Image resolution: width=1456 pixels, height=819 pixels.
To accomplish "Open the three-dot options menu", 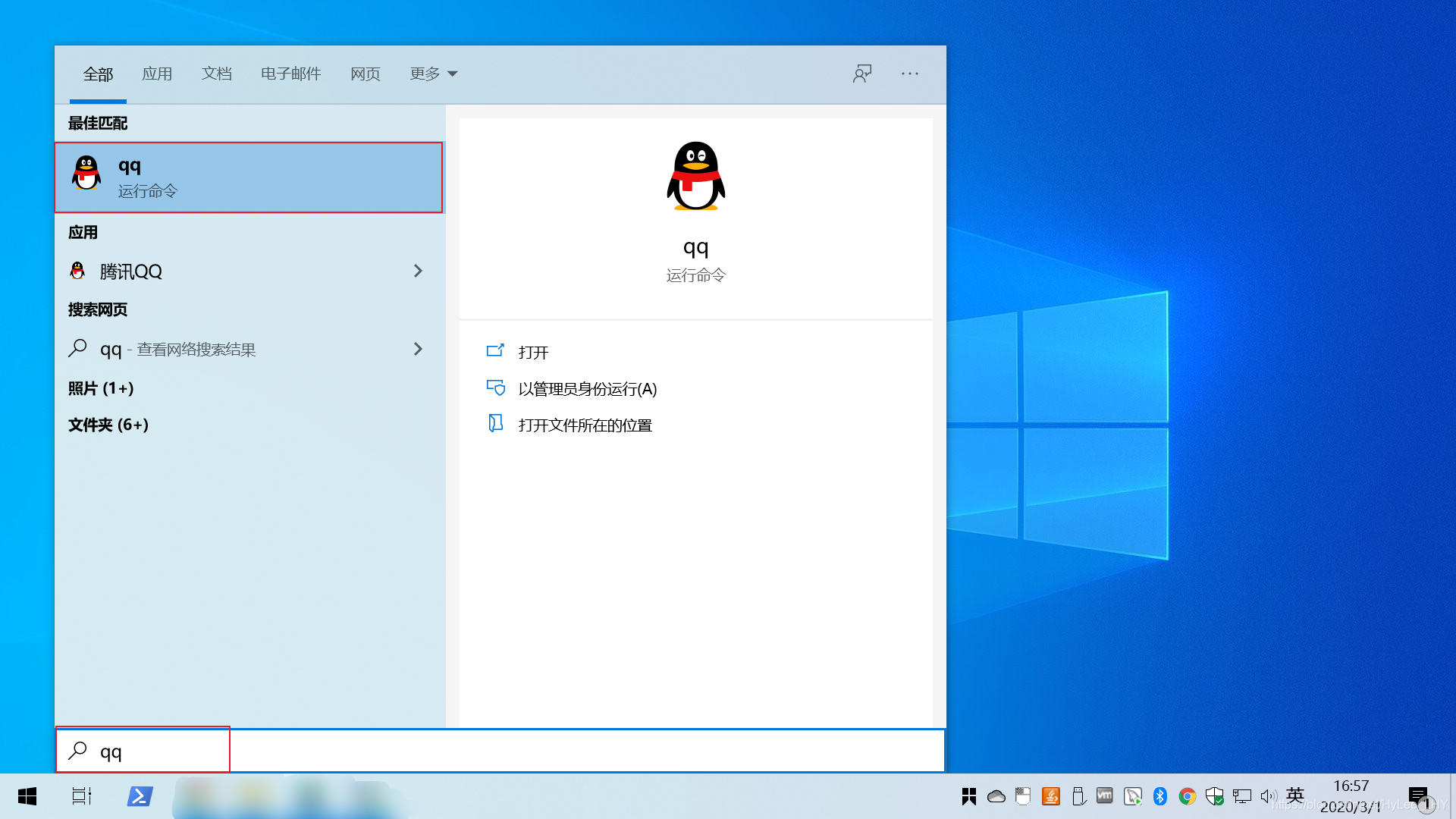I will click(x=910, y=74).
